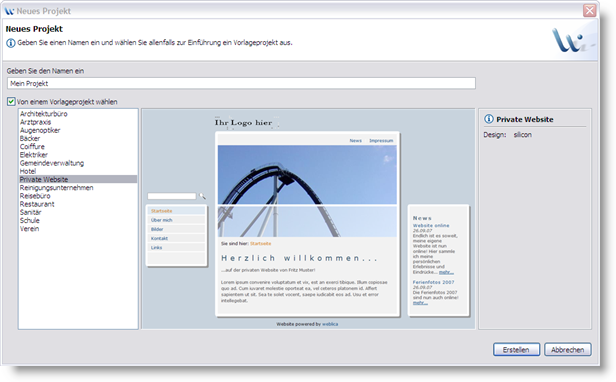Click the Weblica icon in title bar
The width and height of the screenshot is (616, 382).
point(9,11)
